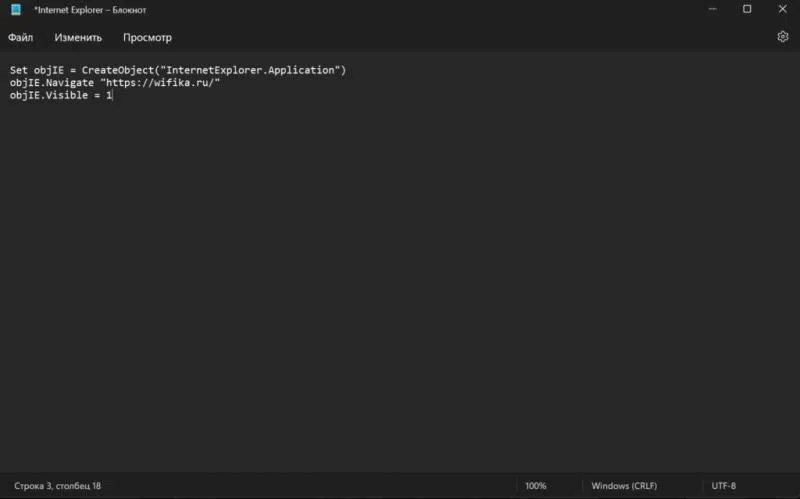Image resolution: width=800 pixels, height=499 pixels.
Task: Click the 100% zoom level in status bar
Action: [536, 486]
